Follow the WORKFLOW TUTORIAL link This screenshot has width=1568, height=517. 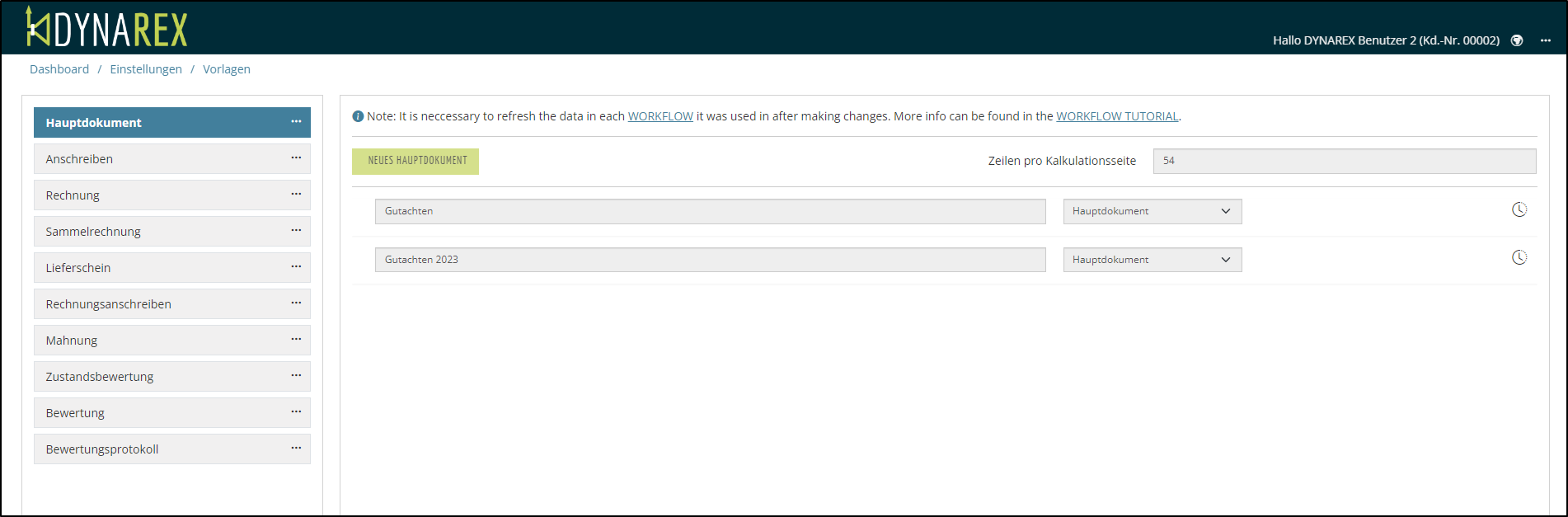[1116, 116]
